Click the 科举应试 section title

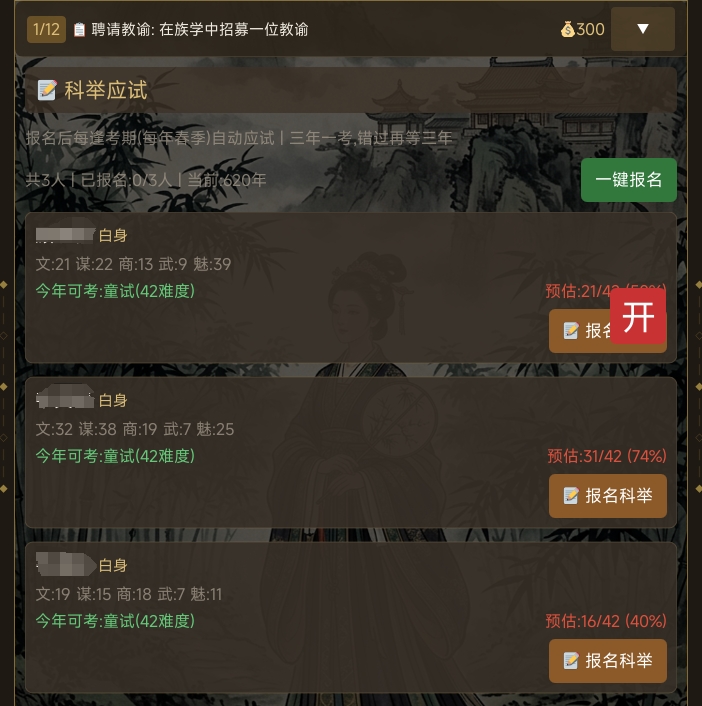point(106,90)
